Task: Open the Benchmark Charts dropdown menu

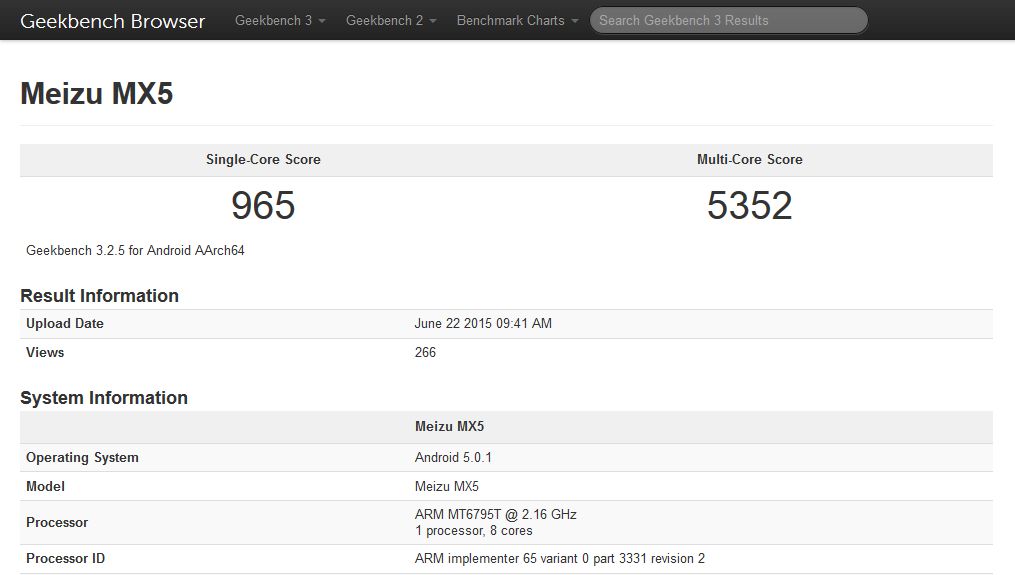Action: tap(517, 21)
